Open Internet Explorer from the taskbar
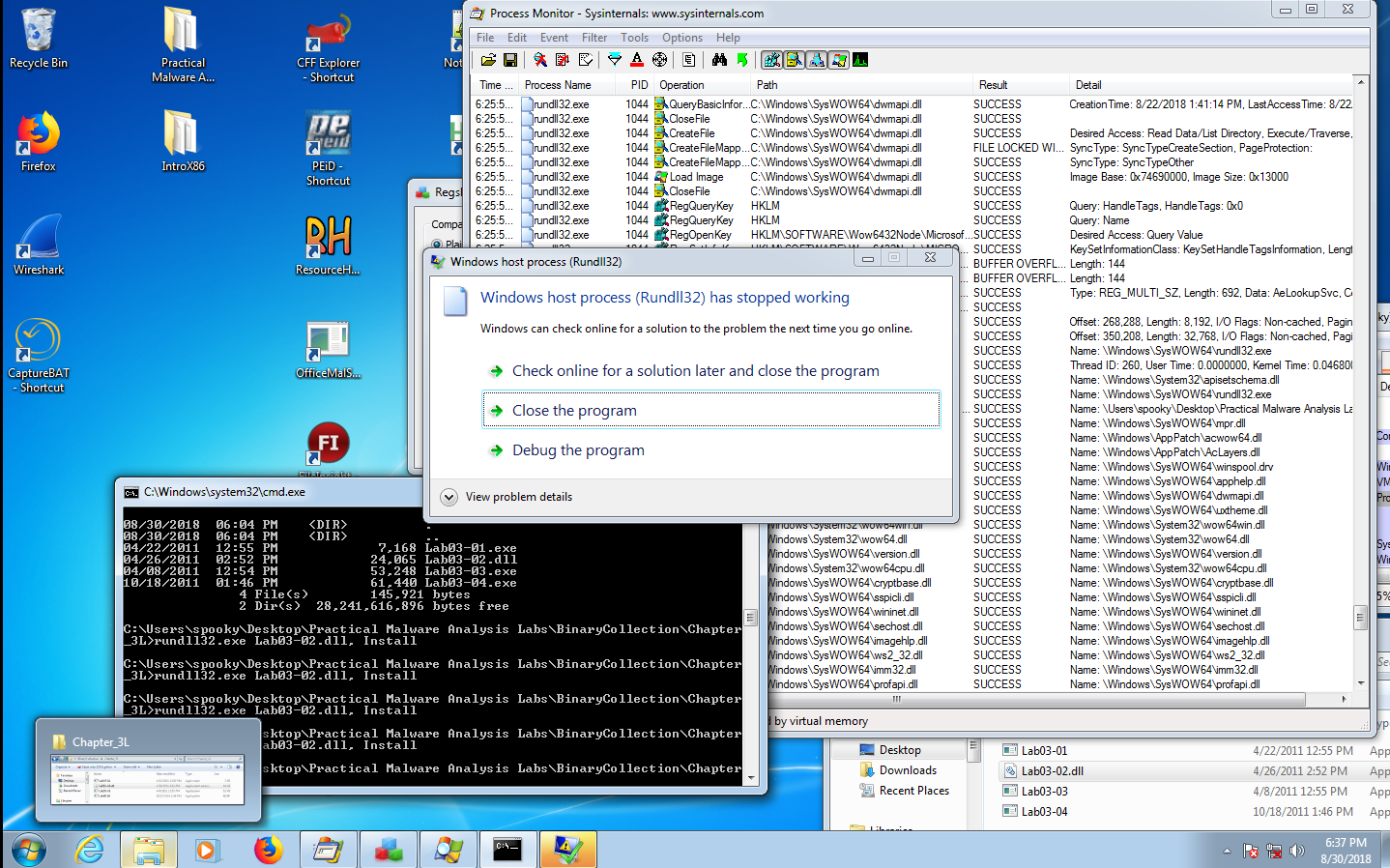 coord(90,851)
